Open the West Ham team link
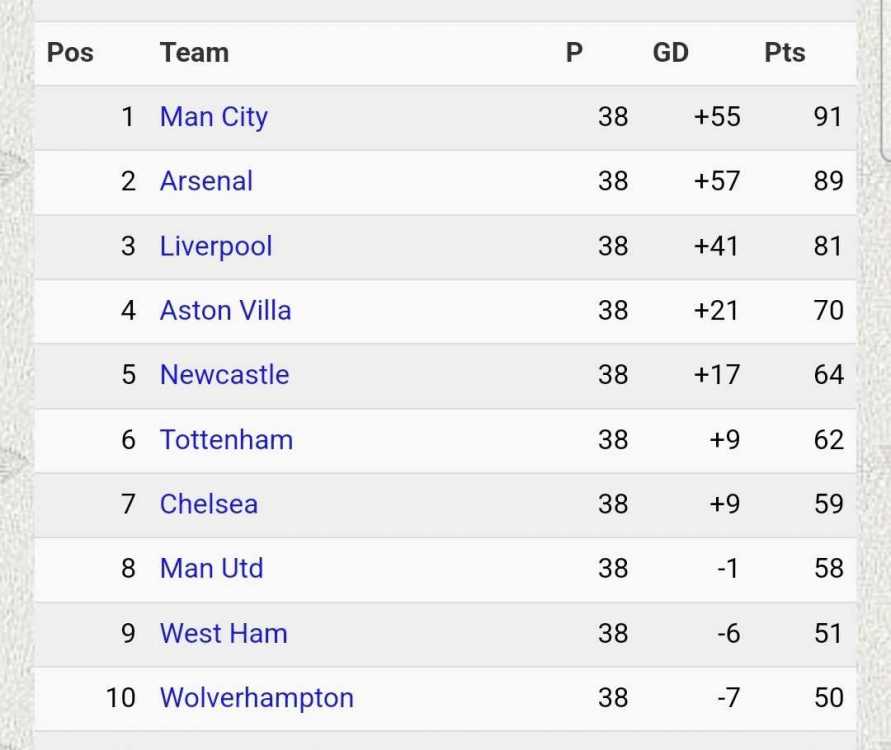The height and width of the screenshot is (750, 891). tap(223, 634)
